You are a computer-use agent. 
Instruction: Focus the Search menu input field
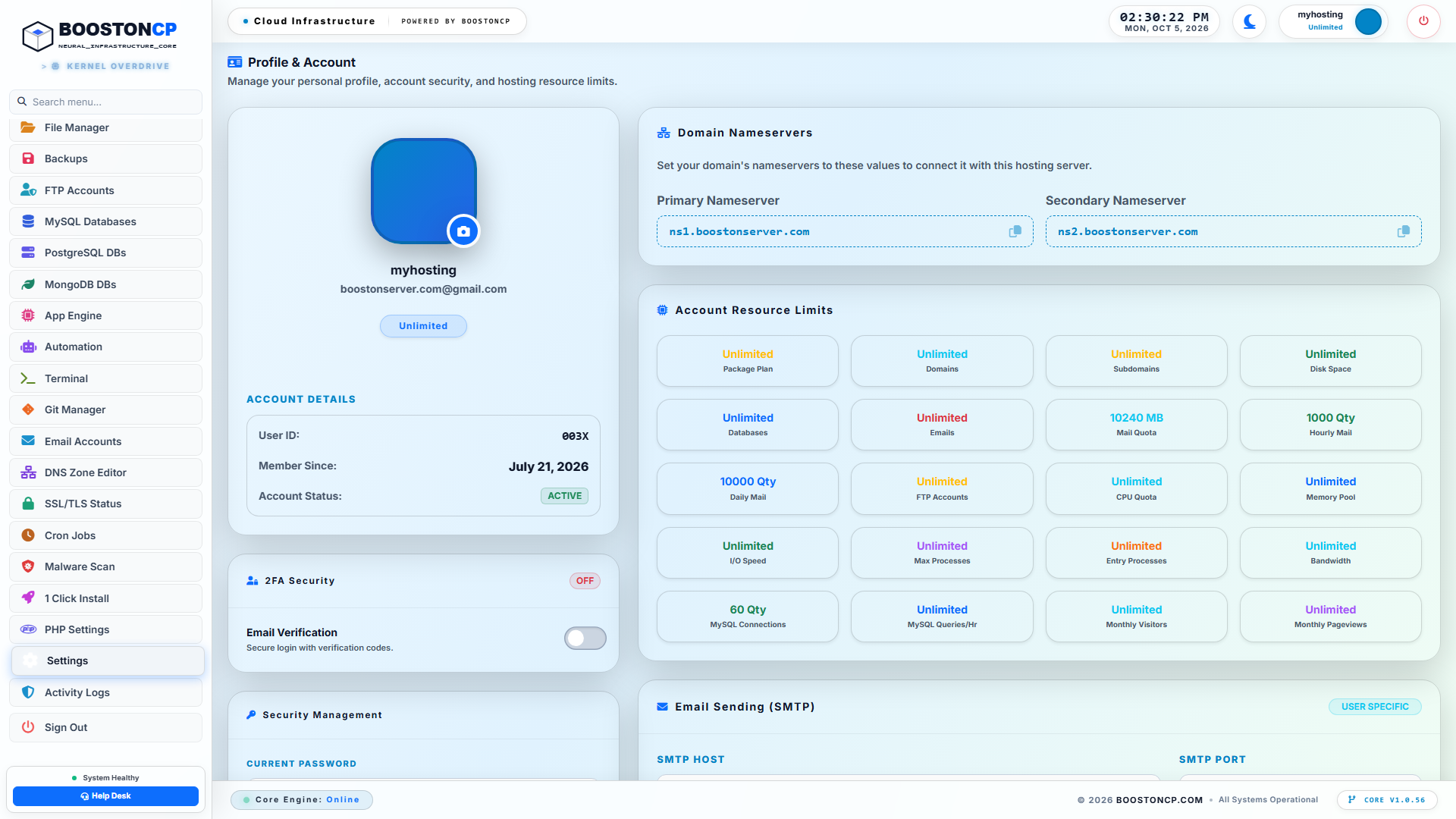(105, 102)
